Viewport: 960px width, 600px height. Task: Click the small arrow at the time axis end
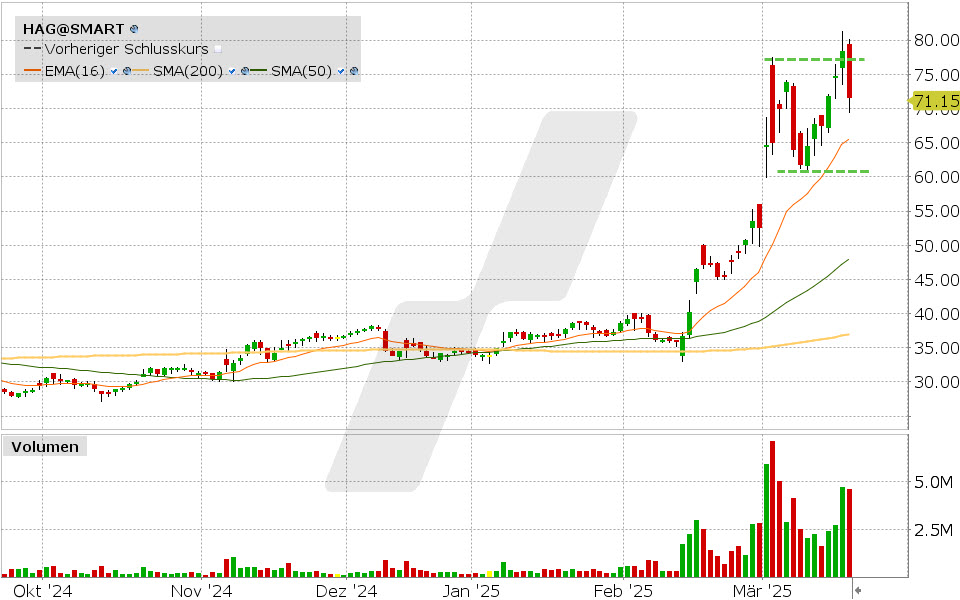(x=858, y=590)
